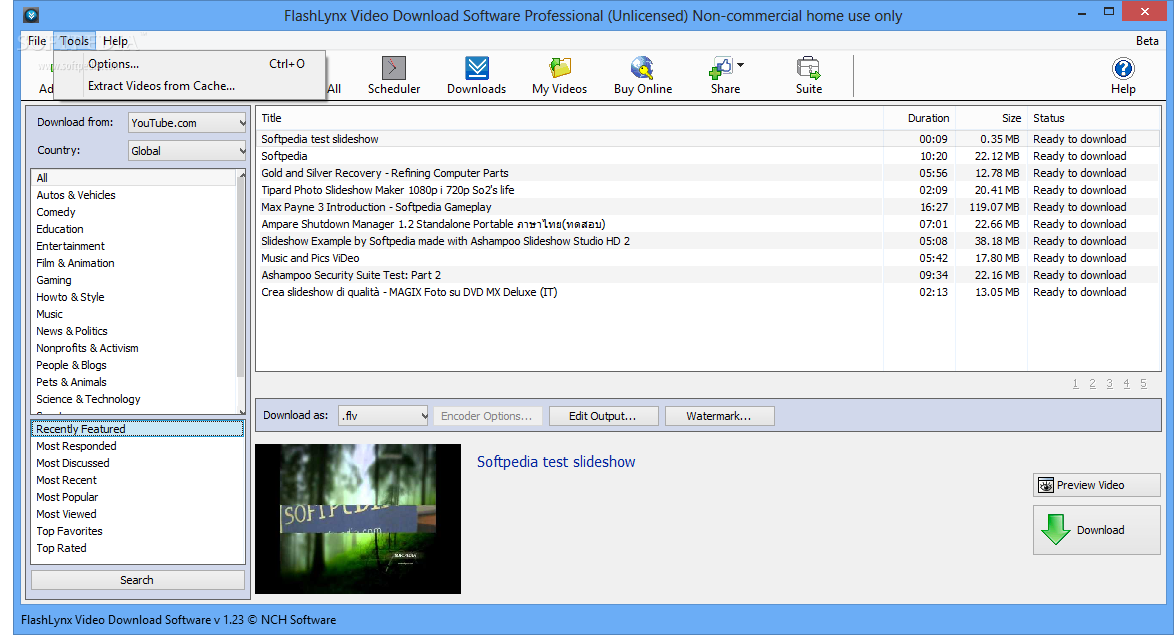Click the Preview Video button
Viewport: 1174px width, 635px height.
pyautogui.click(x=1097, y=485)
